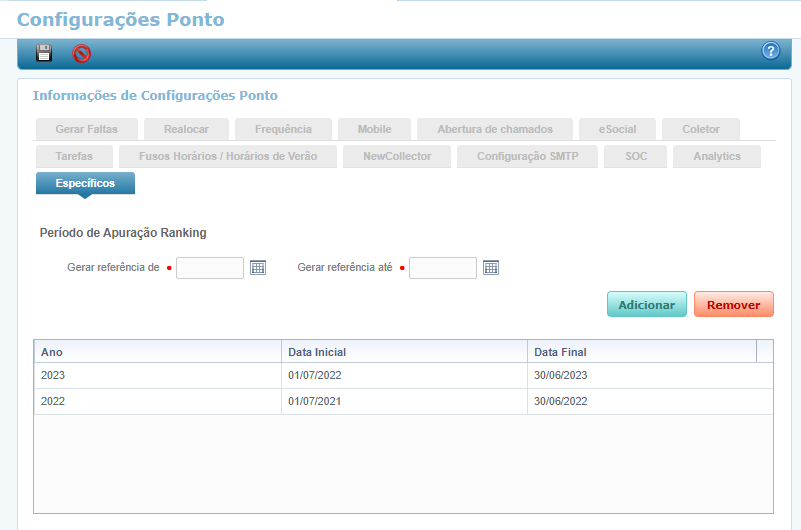Switch to the eSocial tab
Viewport: 801px width, 530px height.
click(x=617, y=129)
